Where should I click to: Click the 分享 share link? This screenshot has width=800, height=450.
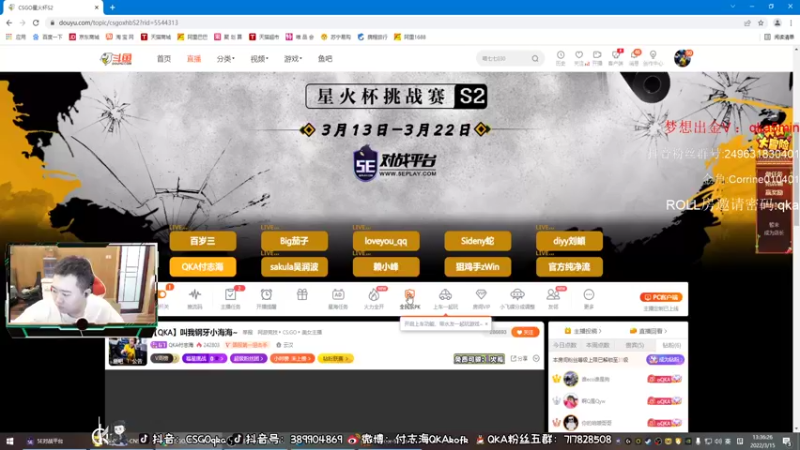519,359
